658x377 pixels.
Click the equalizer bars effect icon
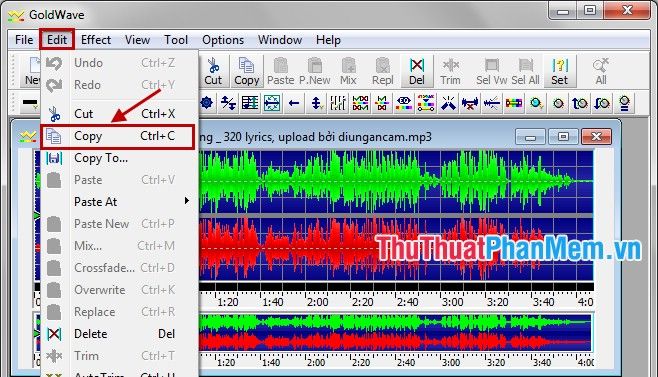338,103
